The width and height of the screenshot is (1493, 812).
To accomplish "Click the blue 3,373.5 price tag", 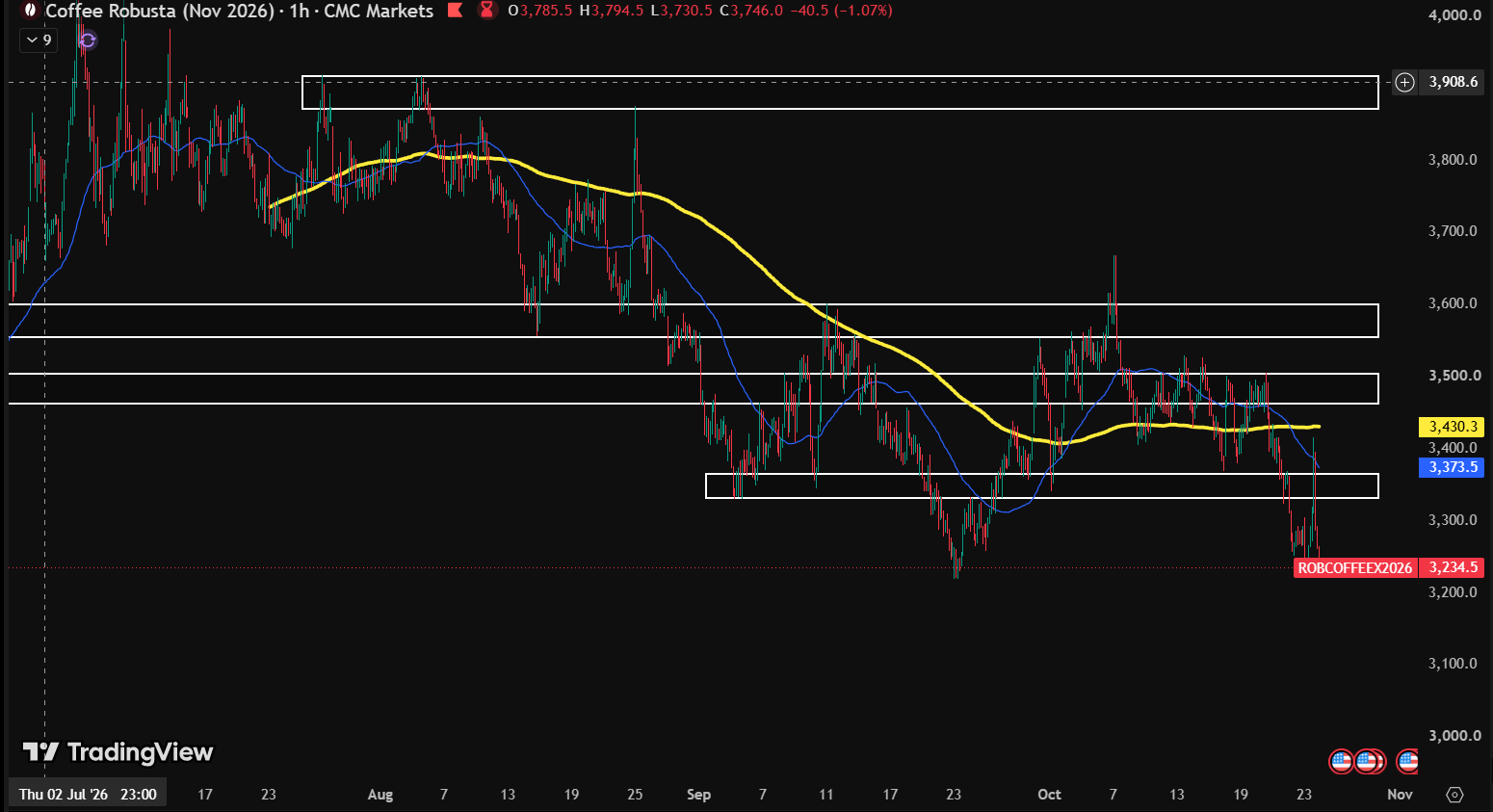I will point(1452,467).
